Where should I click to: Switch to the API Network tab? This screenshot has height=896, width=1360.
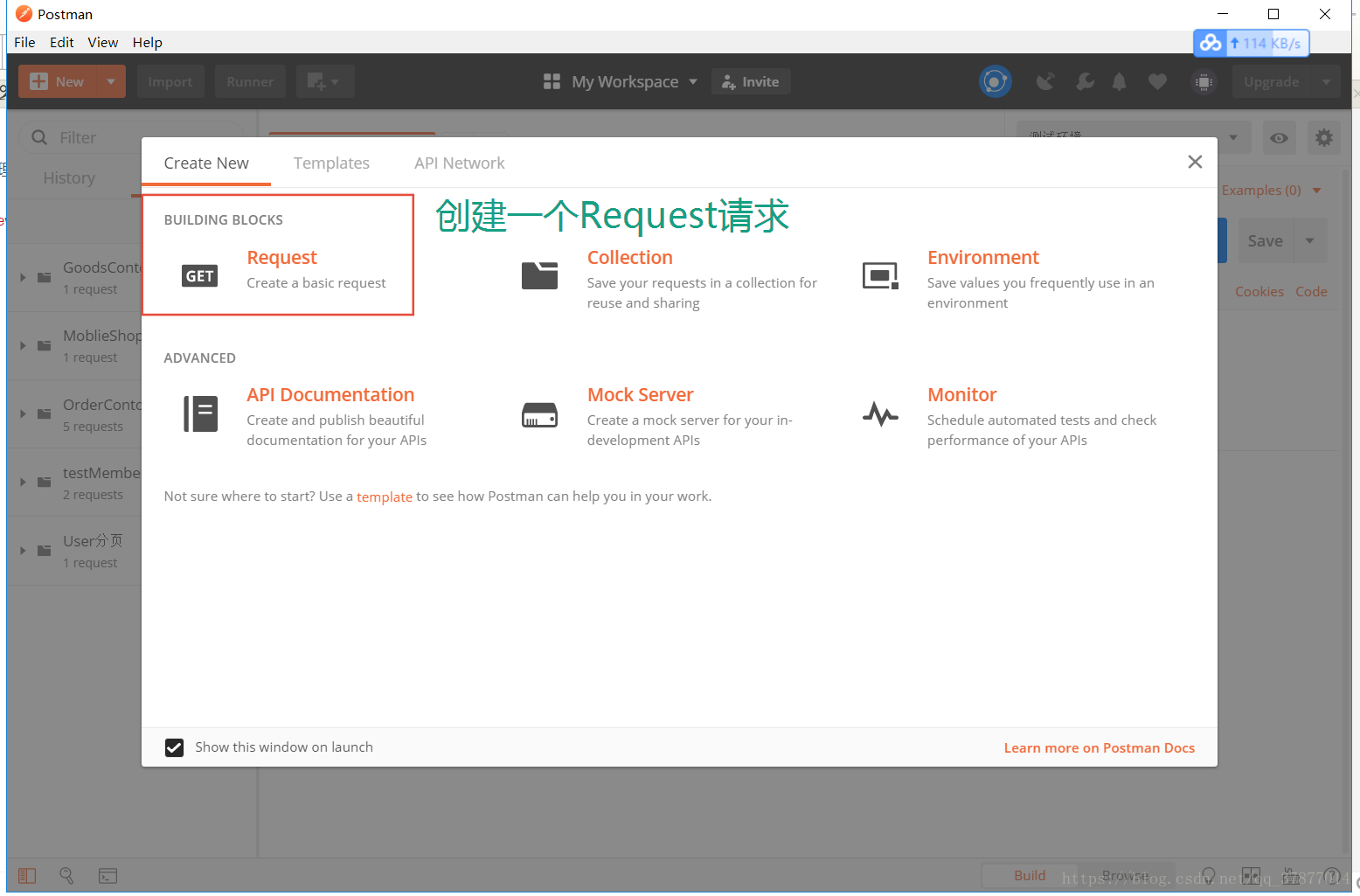click(460, 163)
